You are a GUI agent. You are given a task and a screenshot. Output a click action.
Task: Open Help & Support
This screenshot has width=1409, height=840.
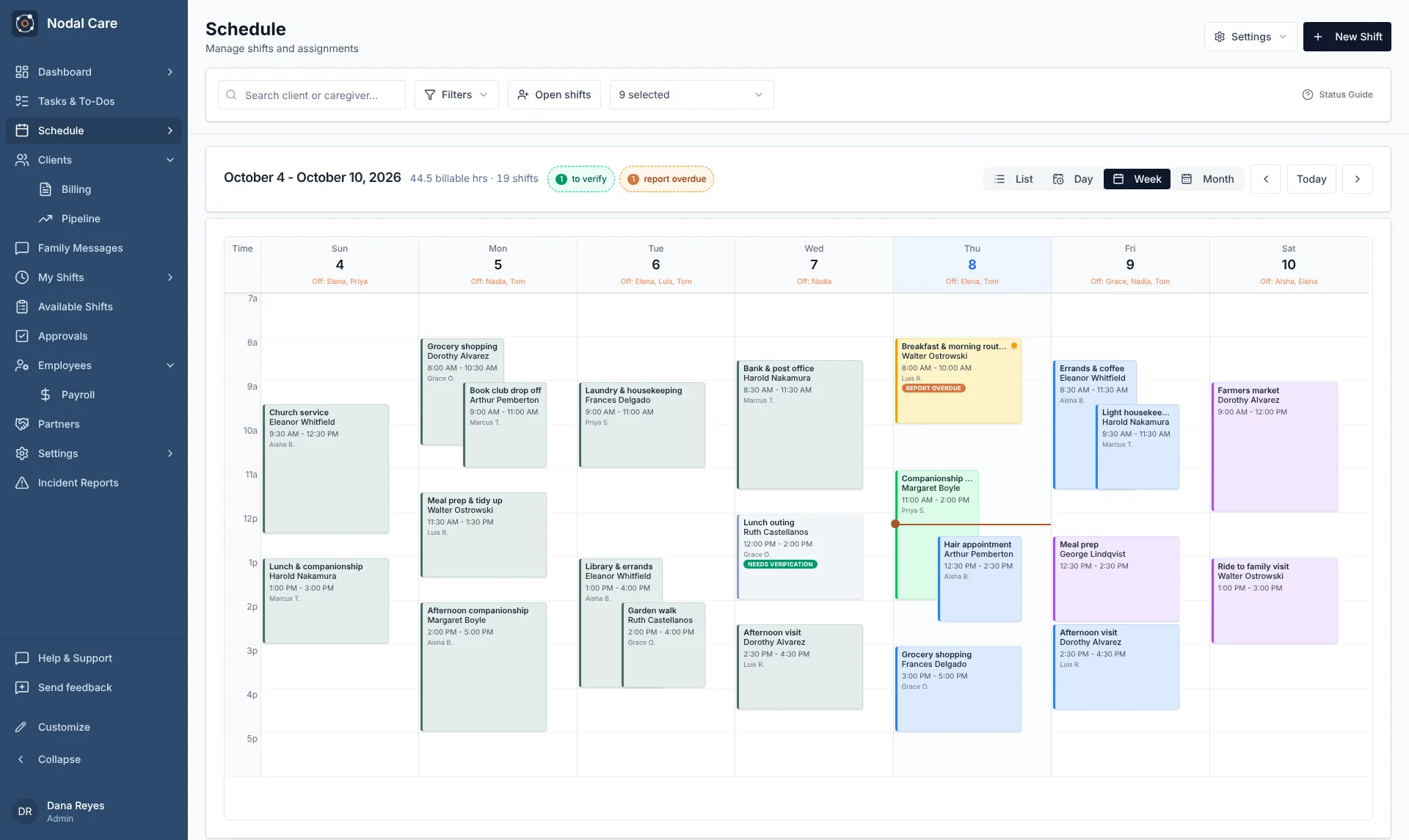coord(94,658)
